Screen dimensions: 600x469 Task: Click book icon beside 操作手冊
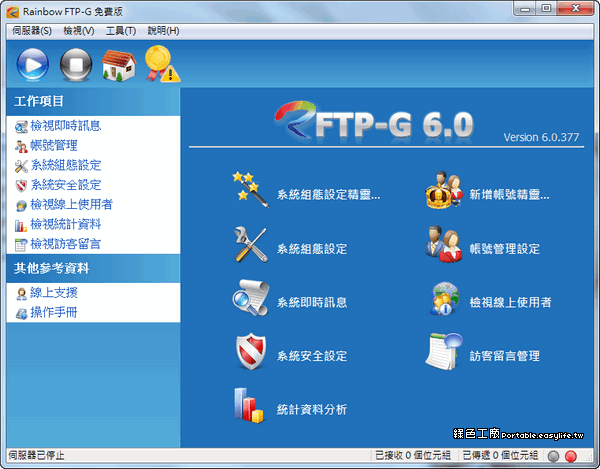click(21, 314)
